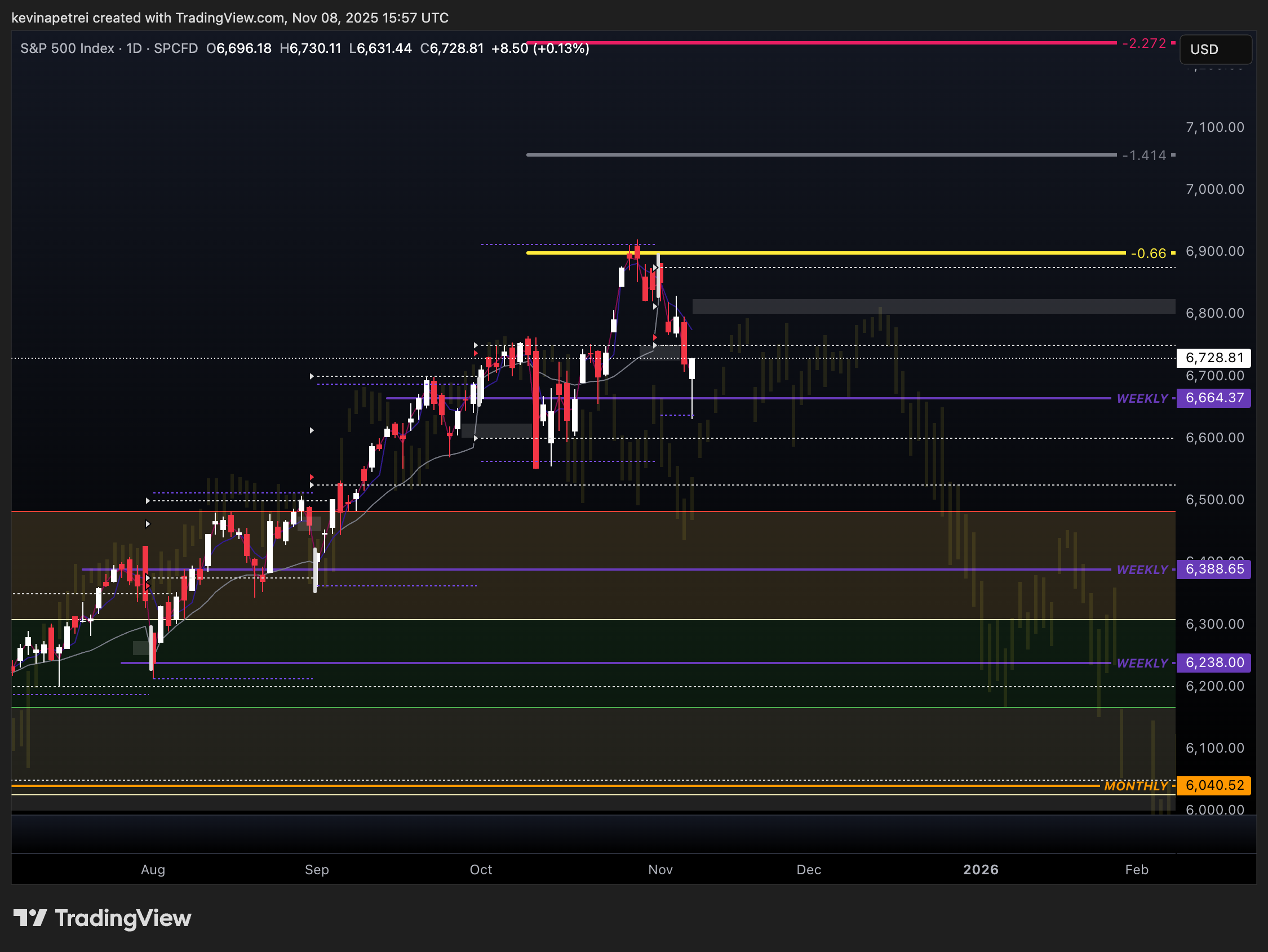The width and height of the screenshot is (1268, 952).
Task: Click the 1D interval in chart header
Action: (x=134, y=48)
